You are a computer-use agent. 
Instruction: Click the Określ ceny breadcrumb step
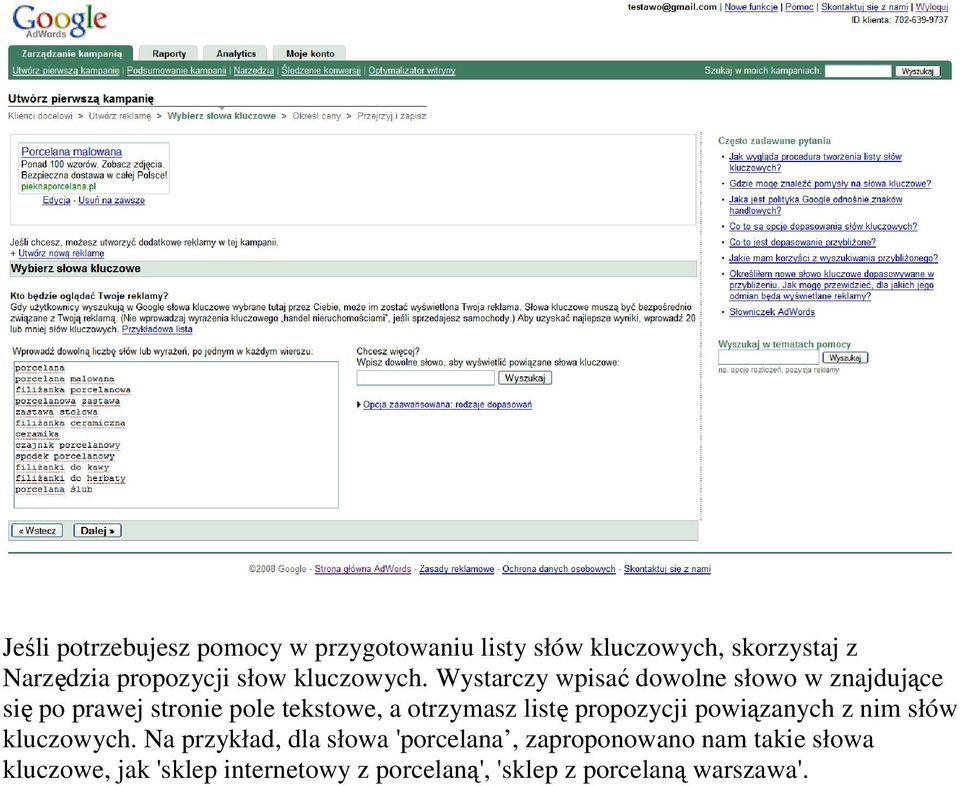(316, 116)
